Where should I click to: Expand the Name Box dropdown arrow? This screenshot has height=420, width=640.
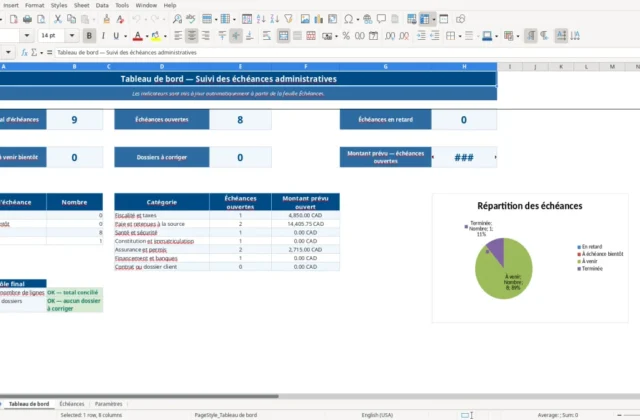tap(8, 52)
